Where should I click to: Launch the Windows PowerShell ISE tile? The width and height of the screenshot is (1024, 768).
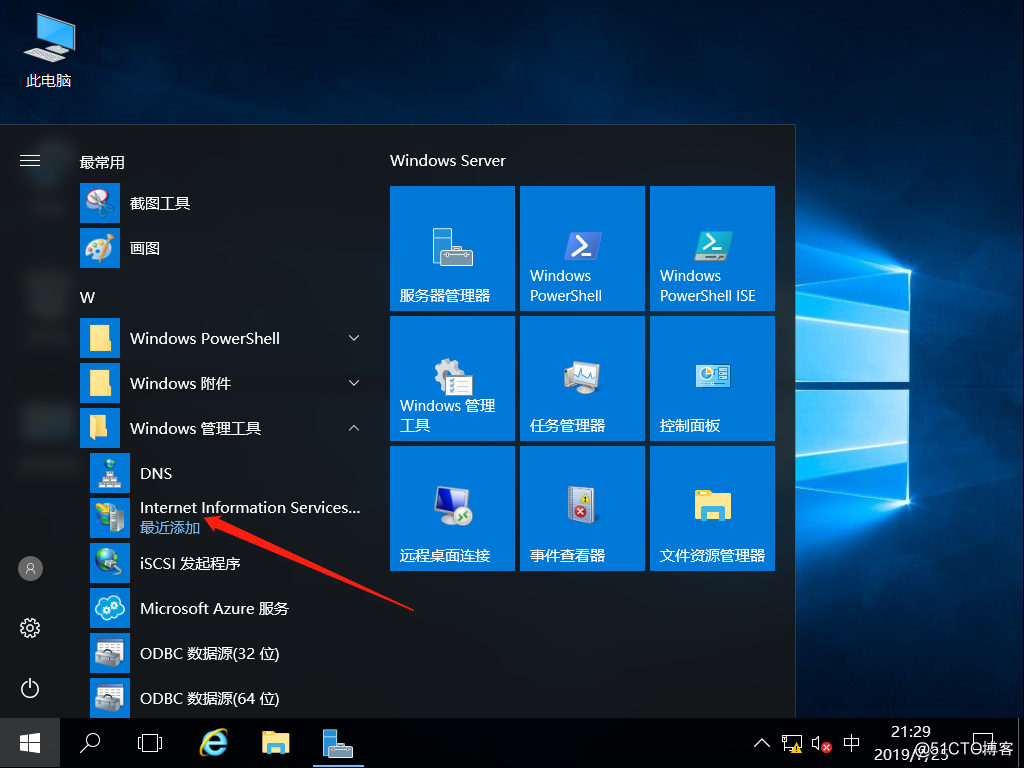[712, 248]
